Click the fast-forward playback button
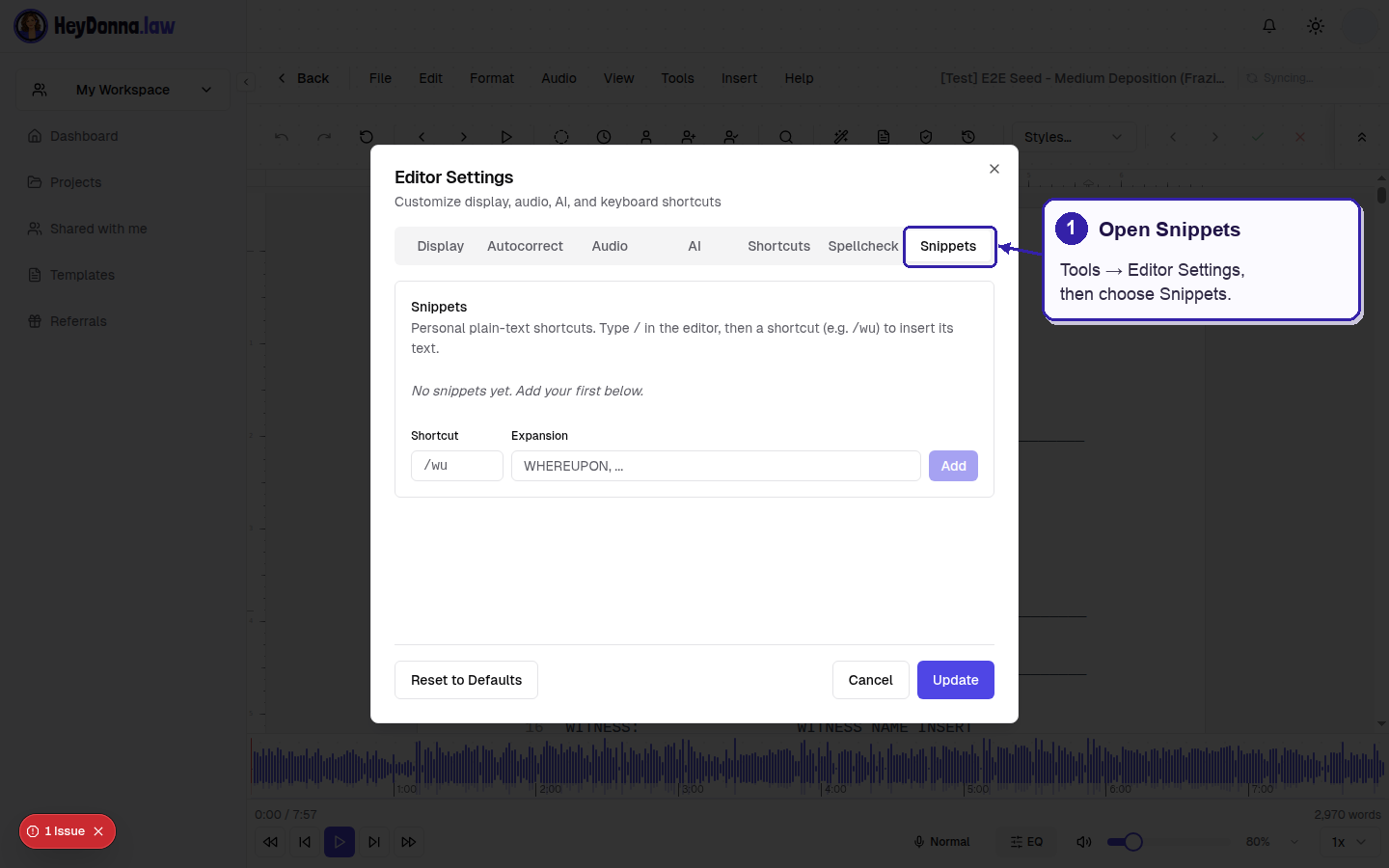The height and width of the screenshot is (868, 1389). [x=409, y=842]
